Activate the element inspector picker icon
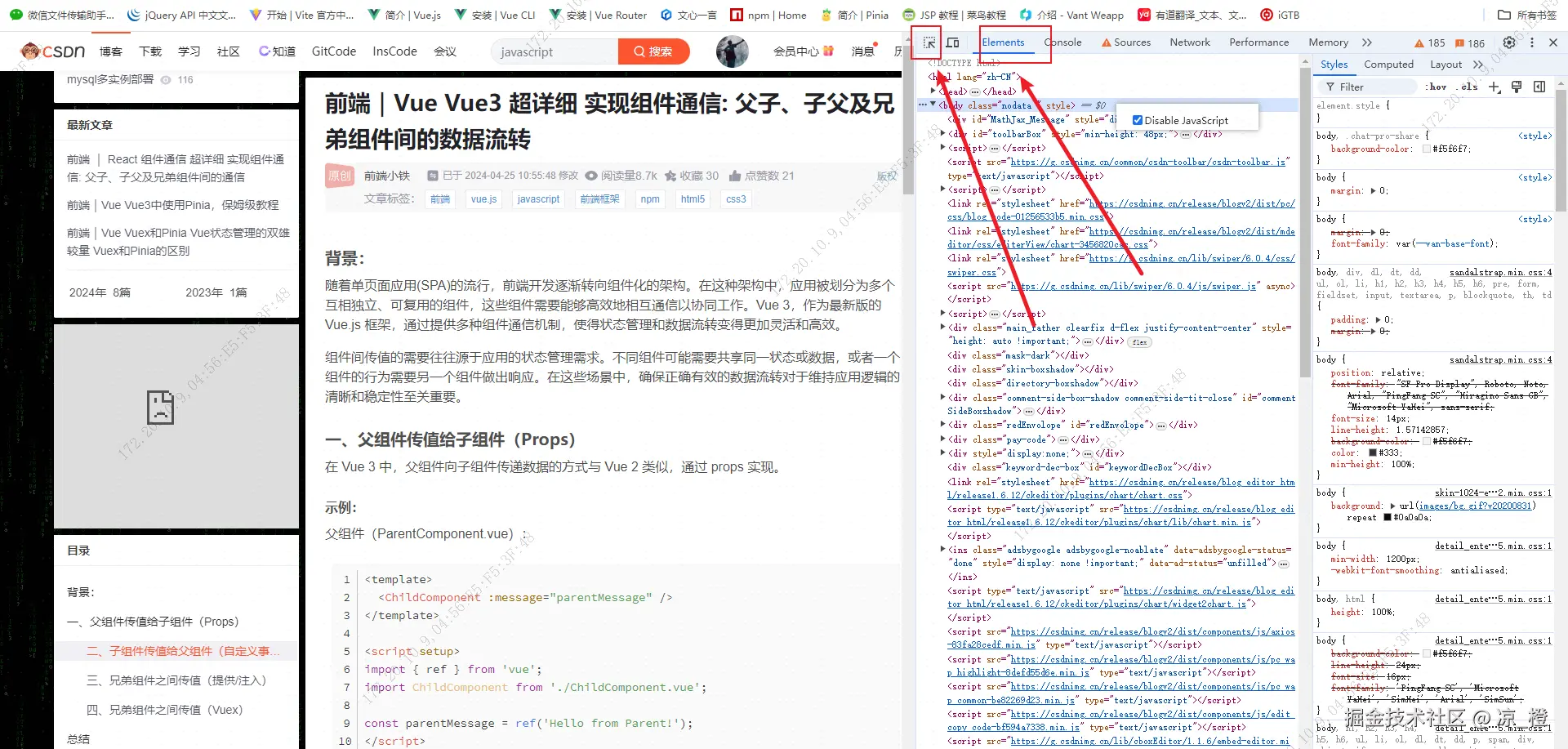Screen dimensions: 1568x749 [x=929, y=42]
